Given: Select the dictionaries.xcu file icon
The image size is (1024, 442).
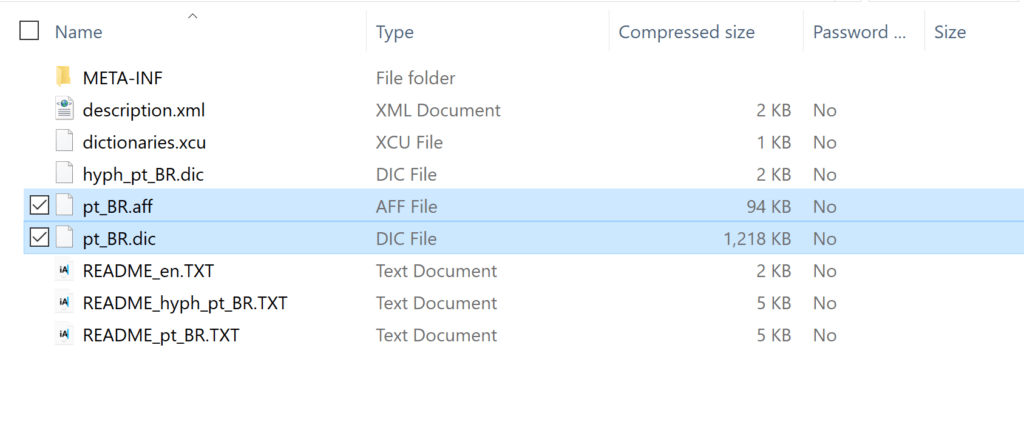Looking at the screenshot, I should coord(63,142).
